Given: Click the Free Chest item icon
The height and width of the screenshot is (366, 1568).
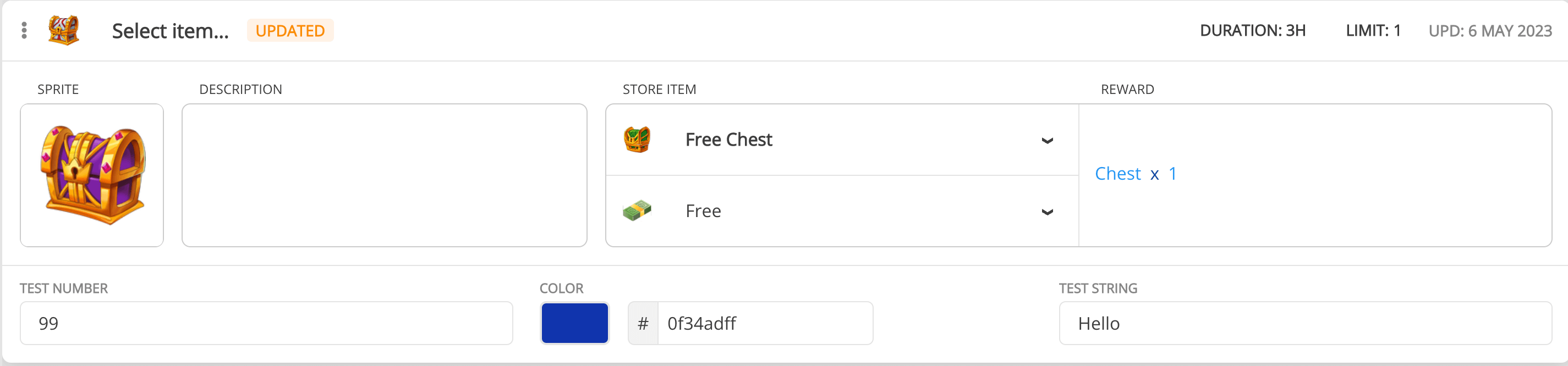Looking at the screenshot, I should point(637,139).
